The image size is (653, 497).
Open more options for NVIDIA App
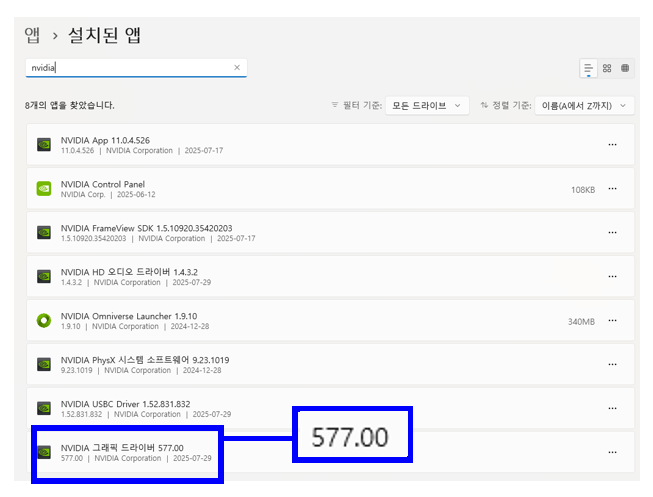point(612,144)
